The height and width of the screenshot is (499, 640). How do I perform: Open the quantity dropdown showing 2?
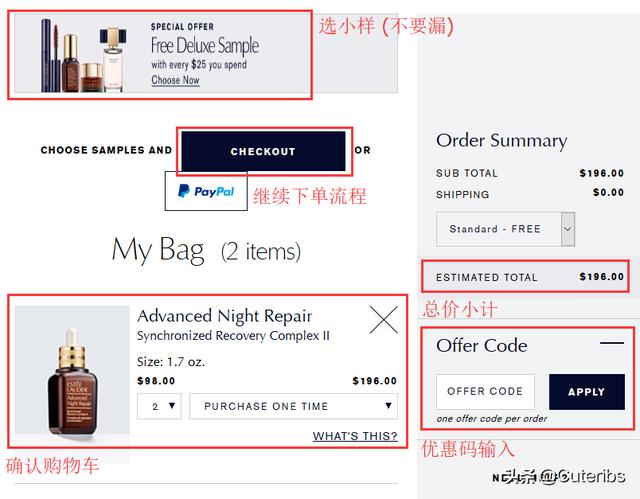tap(159, 406)
